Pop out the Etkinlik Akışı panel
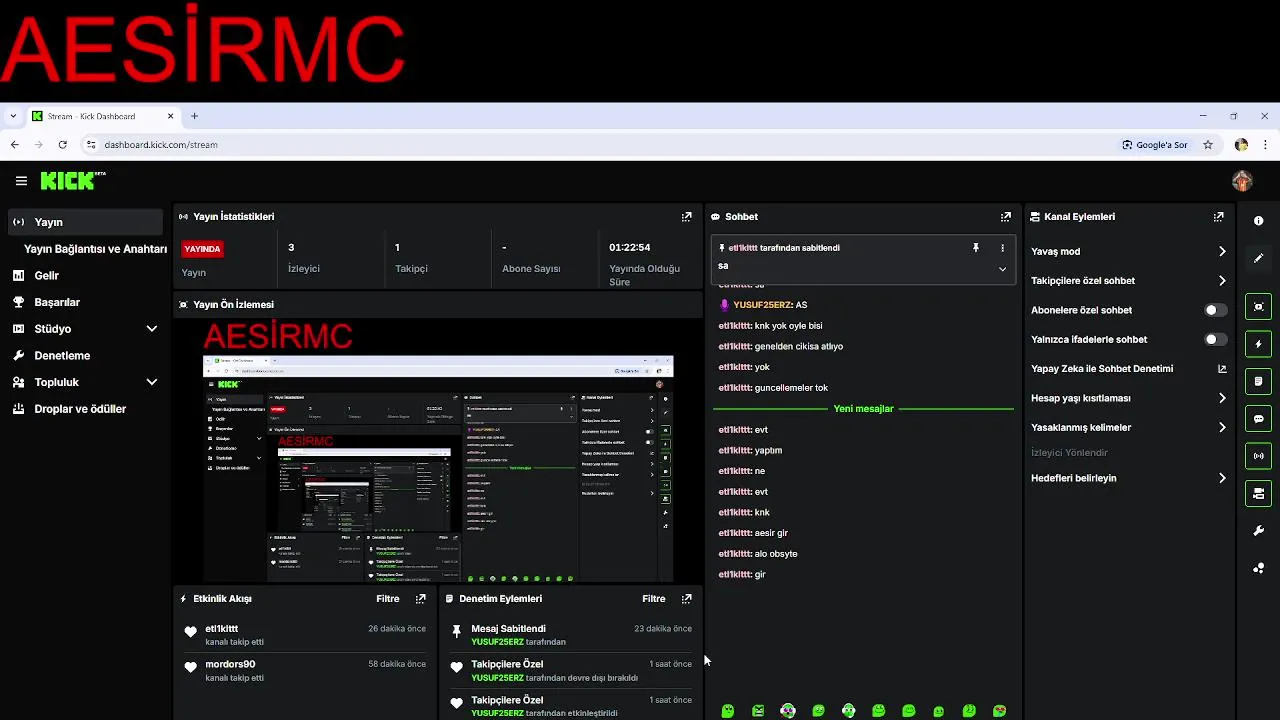Screen dimensions: 1280x720 pos(421,599)
